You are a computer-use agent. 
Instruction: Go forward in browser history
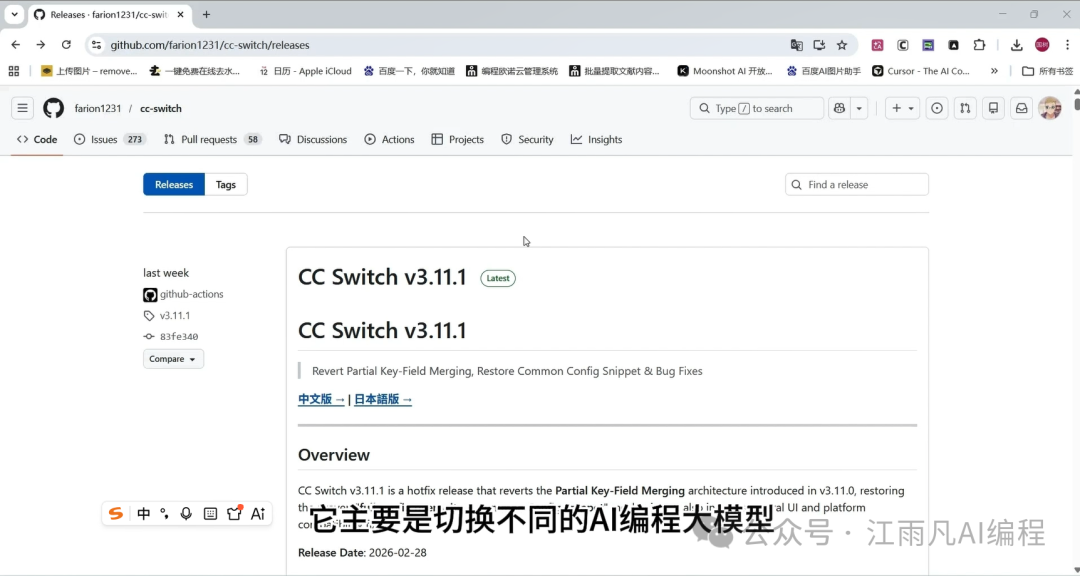pos(41,45)
